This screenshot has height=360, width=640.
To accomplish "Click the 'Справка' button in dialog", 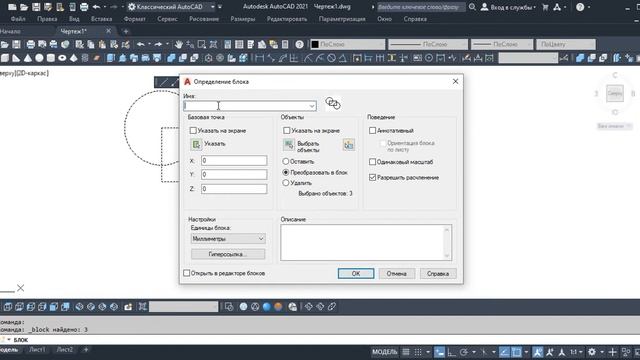I will point(438,273).
